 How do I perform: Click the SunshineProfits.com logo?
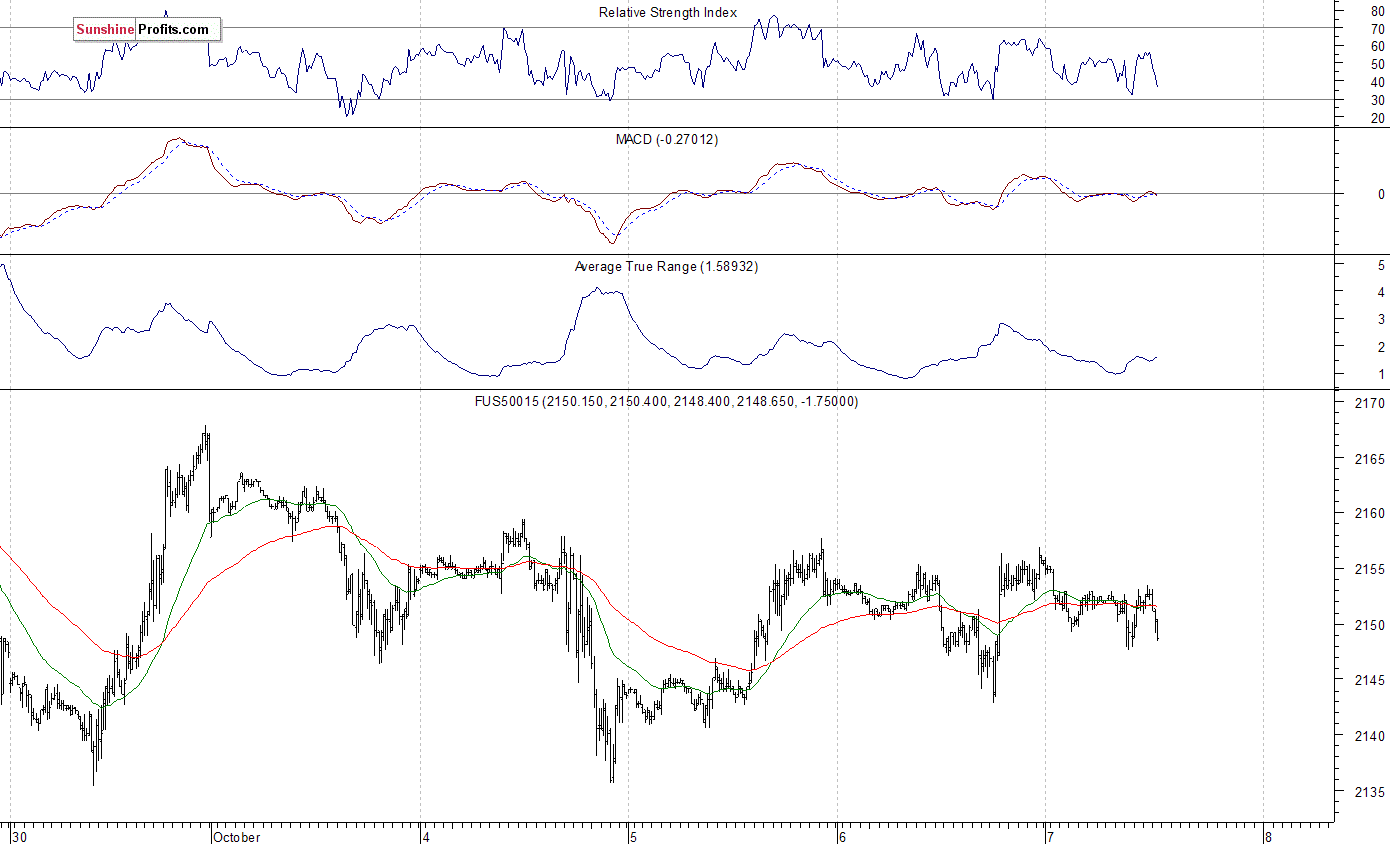147,30
